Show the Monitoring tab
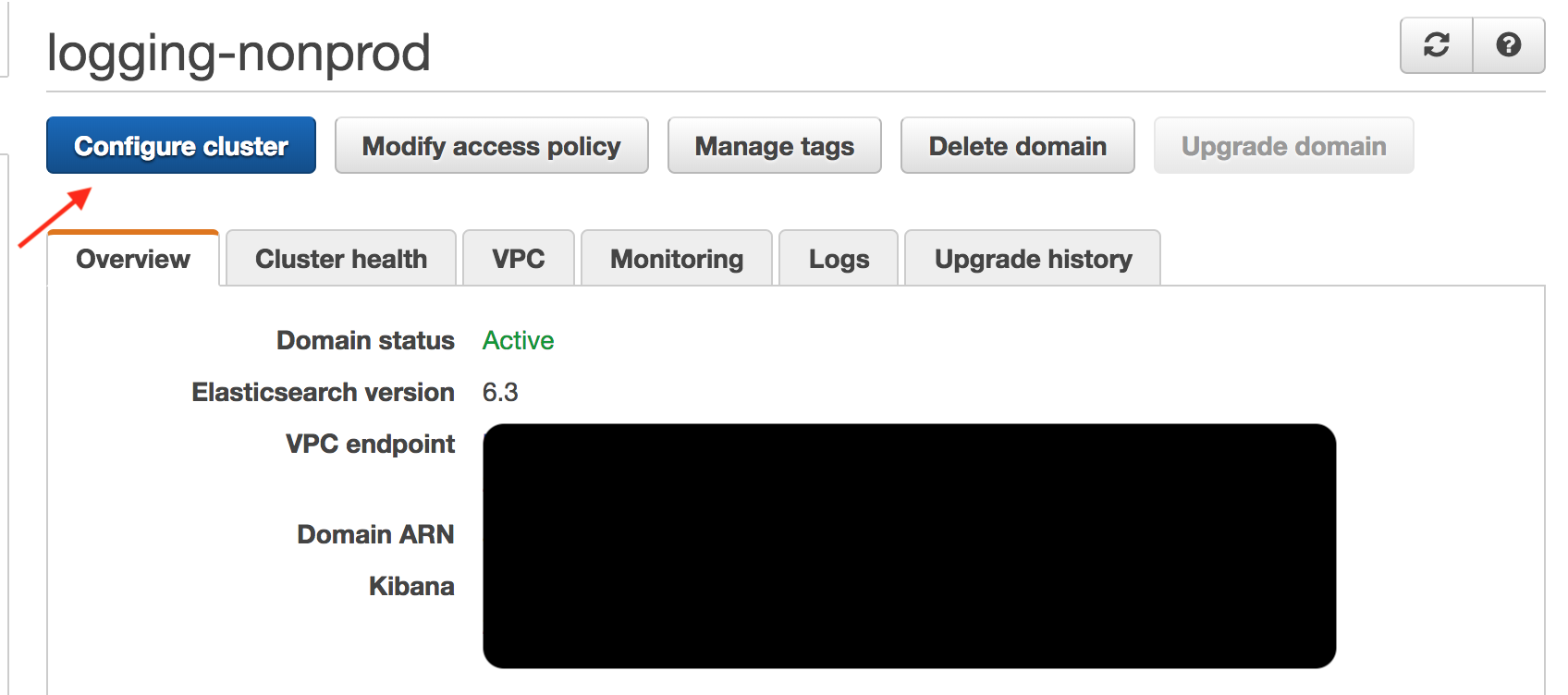The width and height of the screenshot is (1568, 695). pyautogui.click(x=677, y=259)
